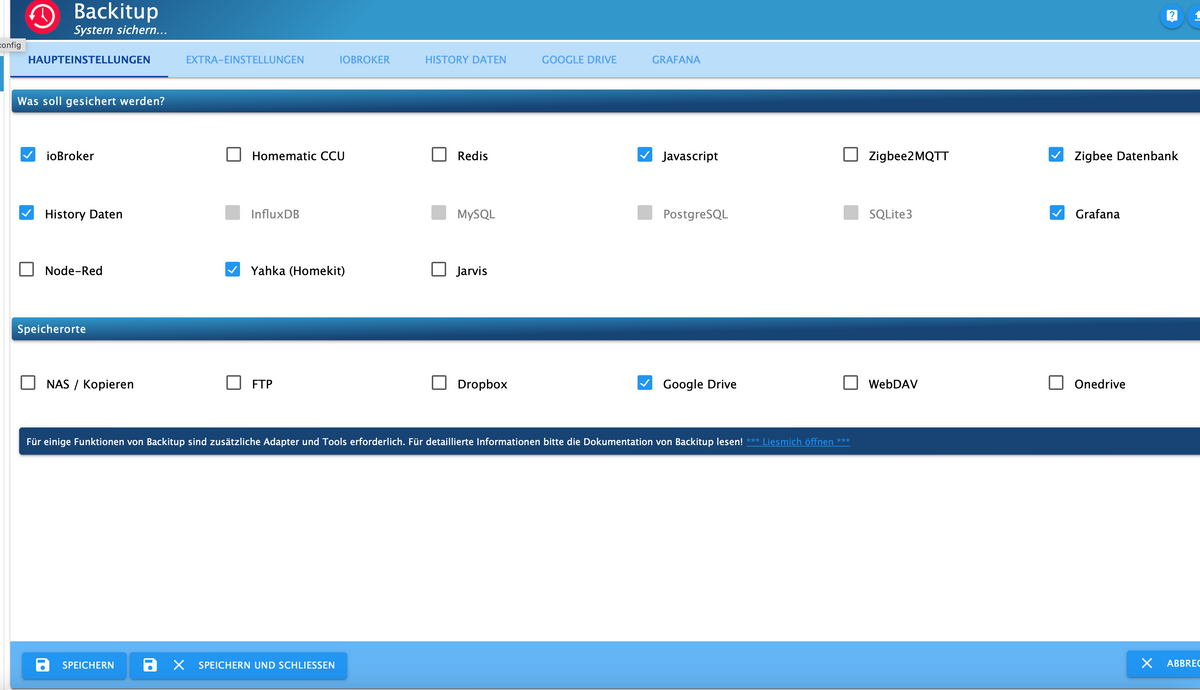Image resolution: width=1200 pixels, height=690 pixels.
Task: Open the help question-mark icon
Action: 1172,17
